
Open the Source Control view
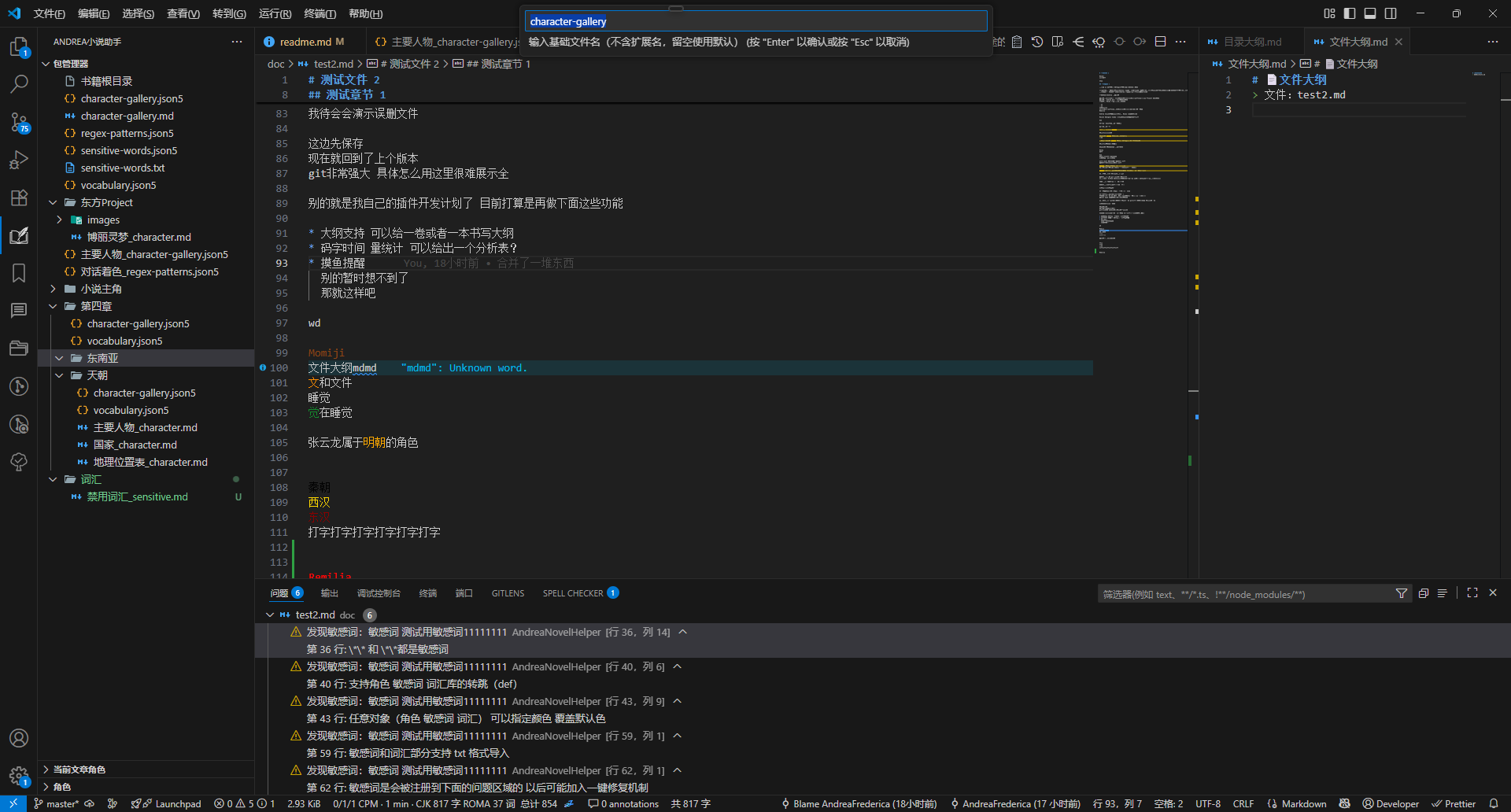coord(19,122)
